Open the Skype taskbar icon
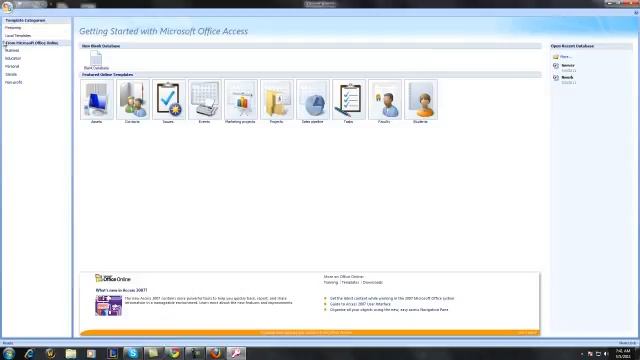The image size is (640, 360). (x=133, y=353)
